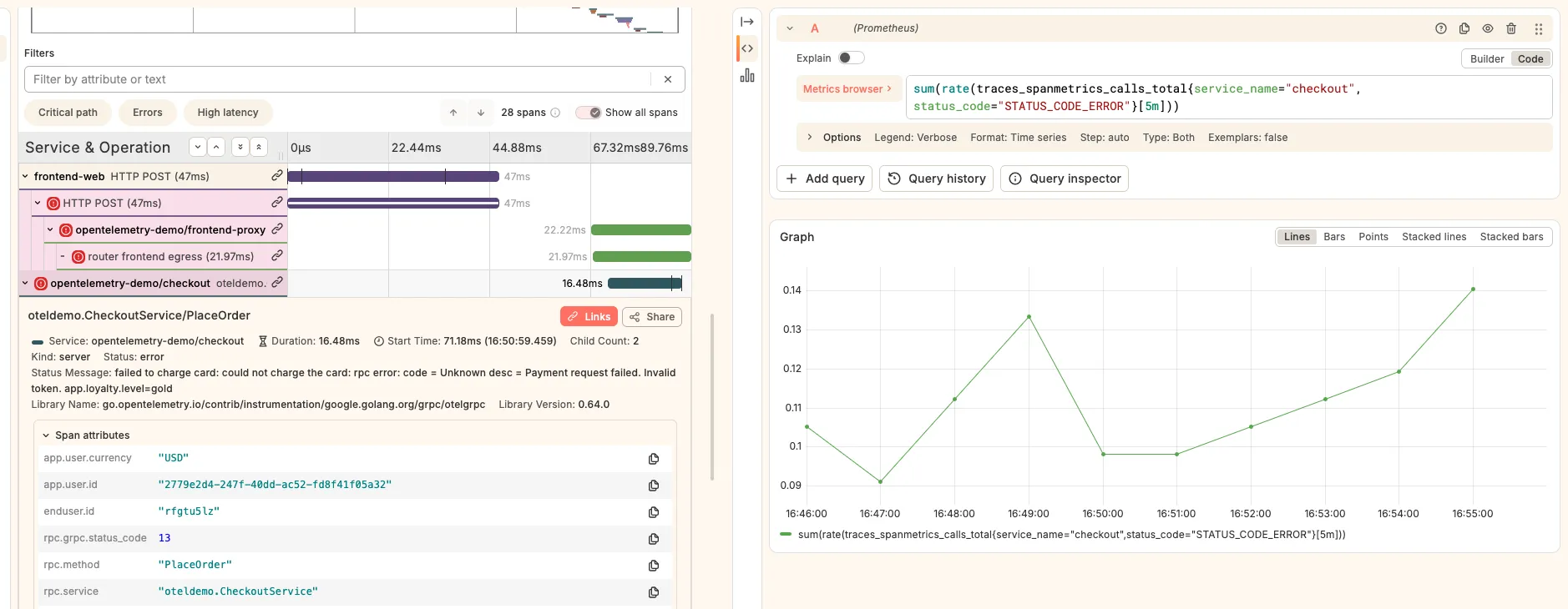Select Points graph style
Viewport: 1568px width, 609px height.
pyautogui.click(x=1373, y=237)
